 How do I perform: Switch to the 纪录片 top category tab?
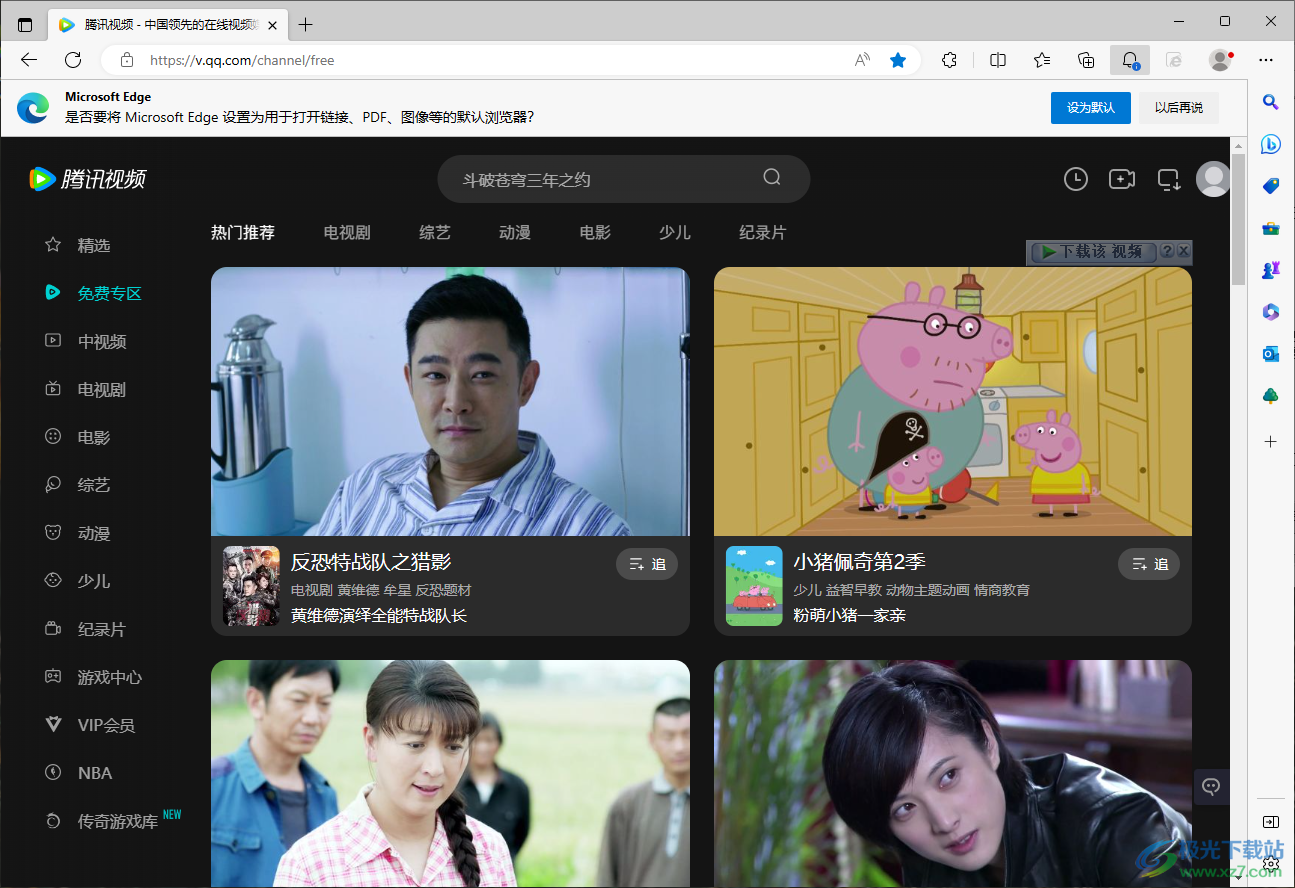pyautogui.click(x=763, y=232)
